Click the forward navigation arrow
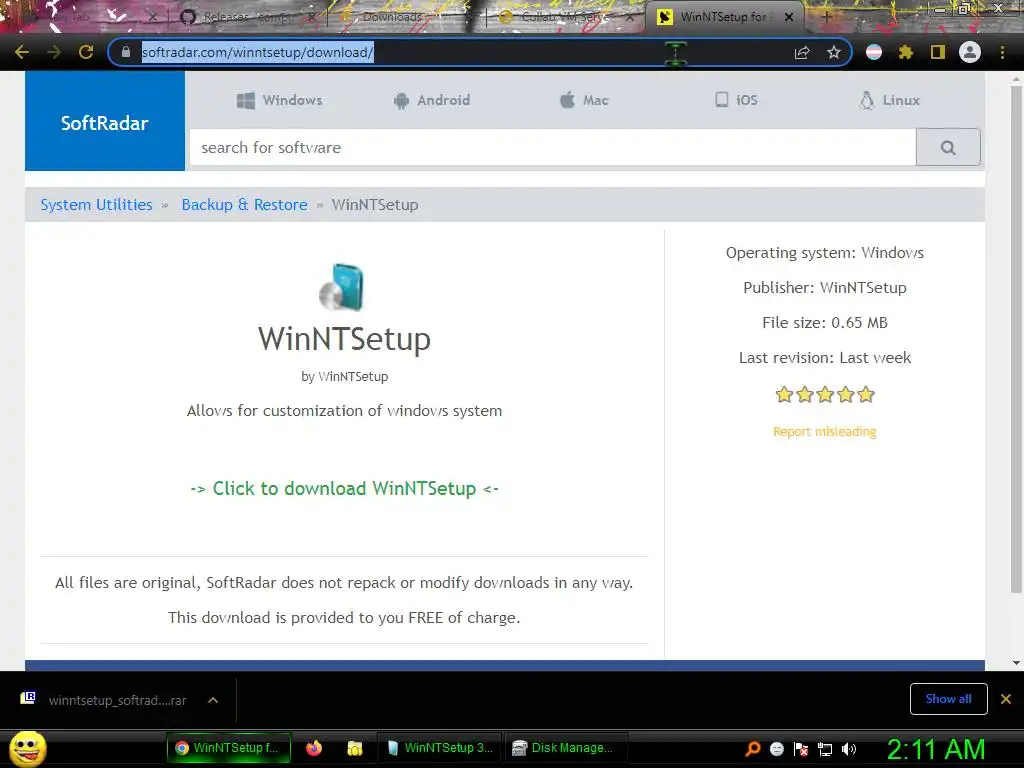The height and width of the screenshot is (768, 1024). coord(54,52)
